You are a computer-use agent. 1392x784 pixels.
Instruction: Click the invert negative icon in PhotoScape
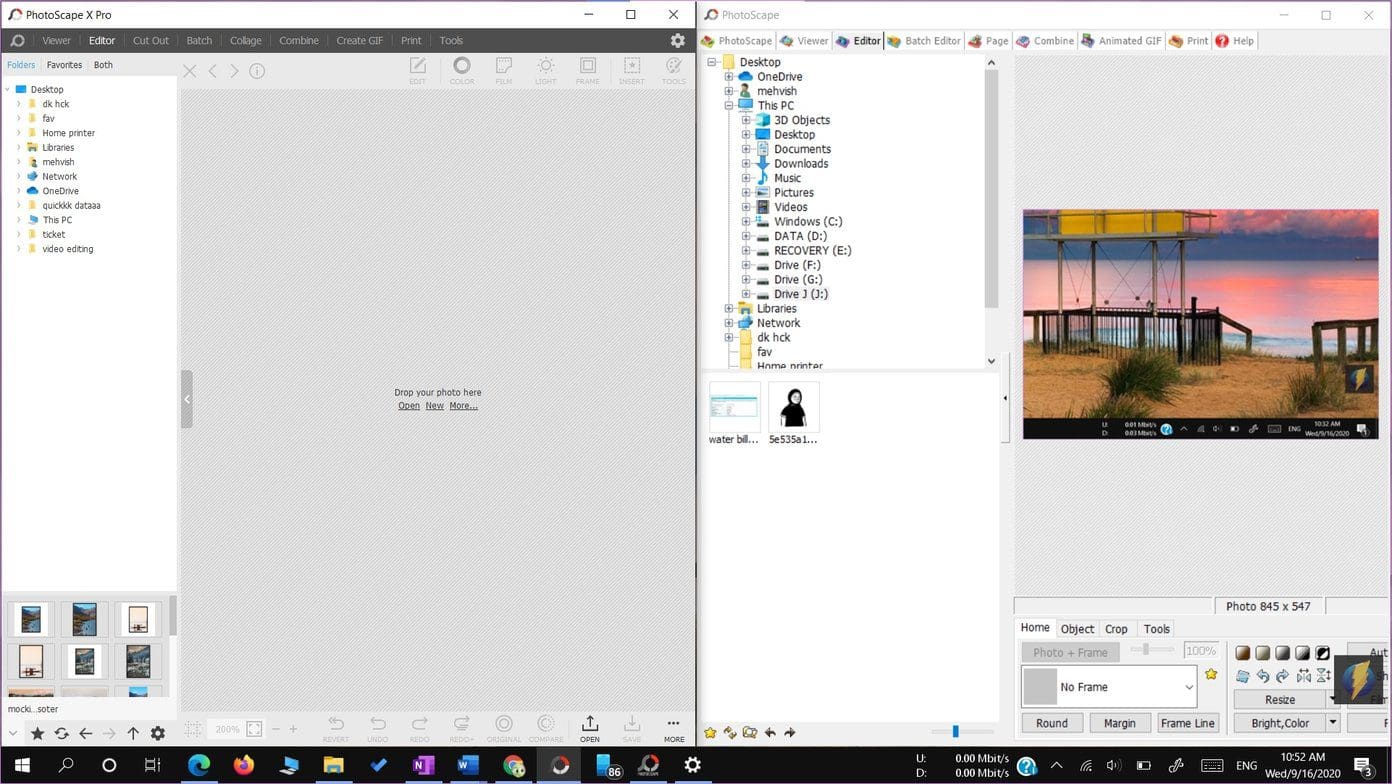pos(1323,653)
